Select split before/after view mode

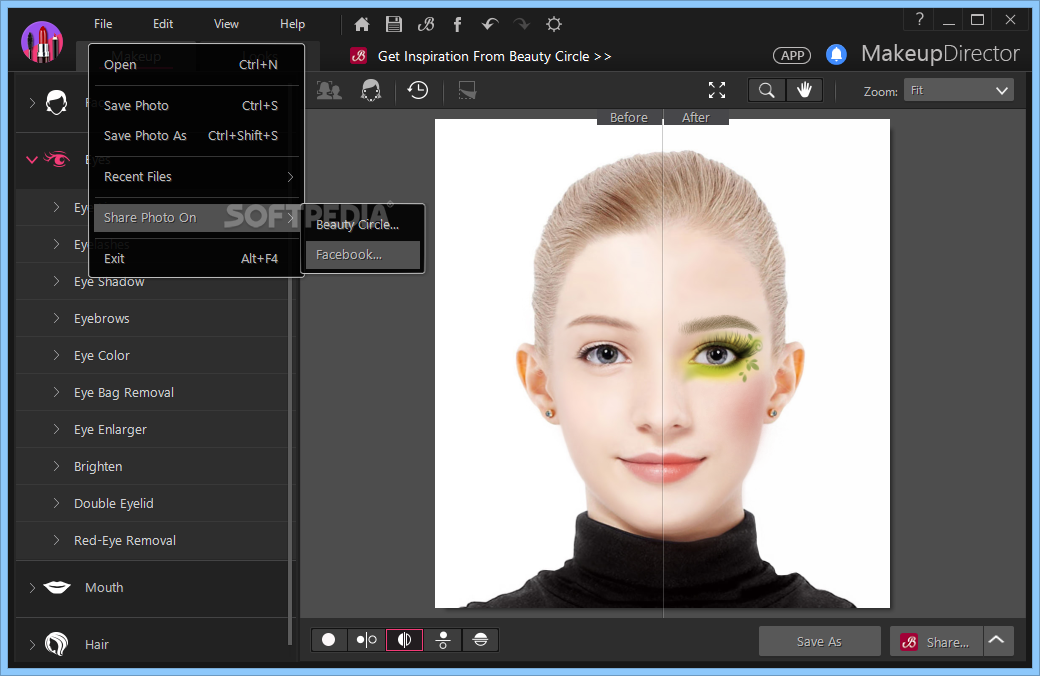click(x=405, y=640)
